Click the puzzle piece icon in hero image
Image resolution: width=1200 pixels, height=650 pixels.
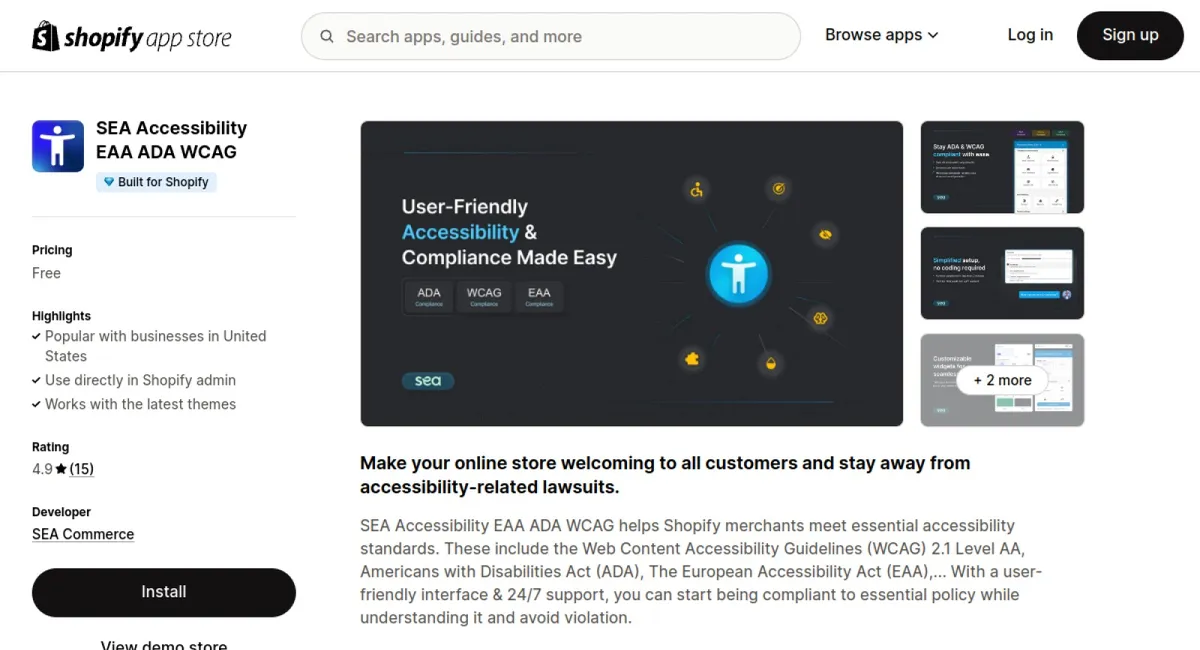click(691, 359)
